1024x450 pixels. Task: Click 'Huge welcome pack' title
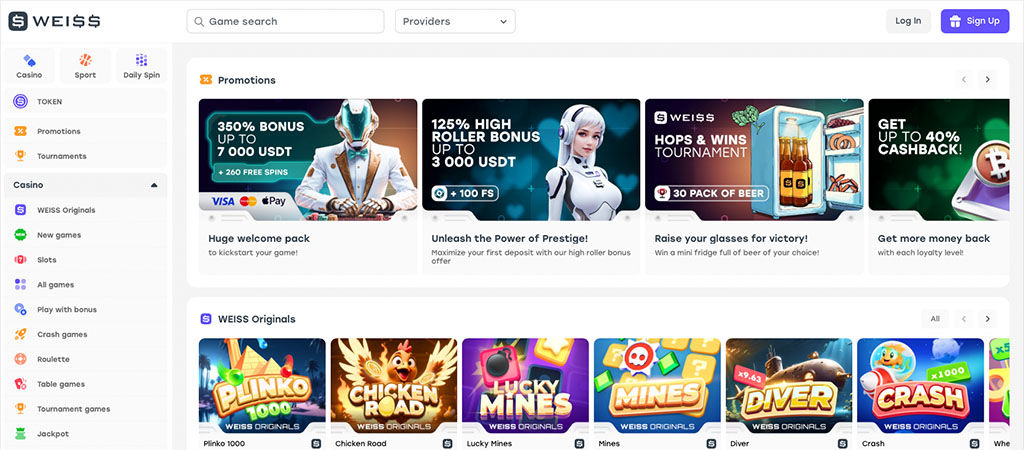tap(259, 238)
